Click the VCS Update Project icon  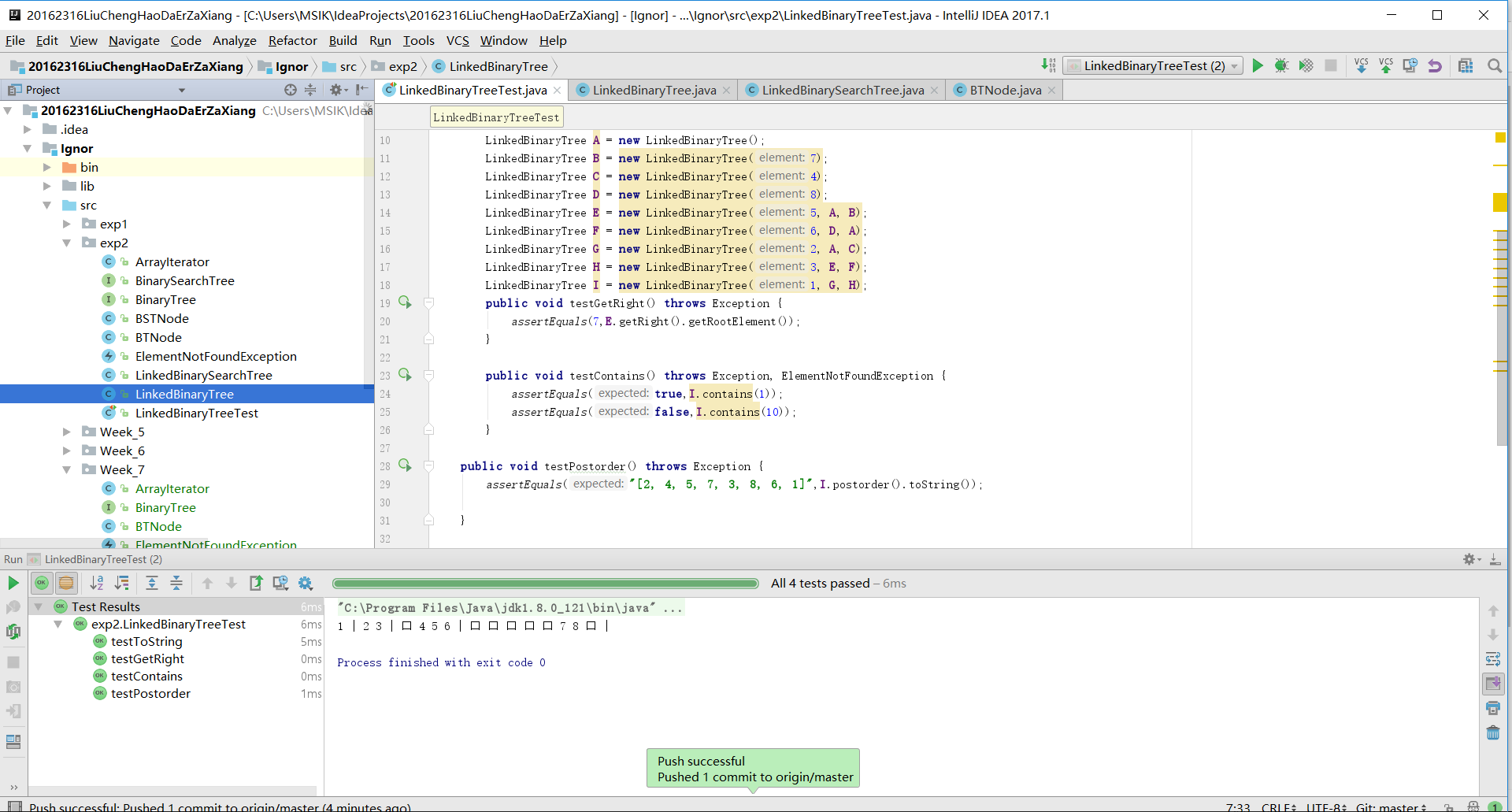coord(1361,65)
